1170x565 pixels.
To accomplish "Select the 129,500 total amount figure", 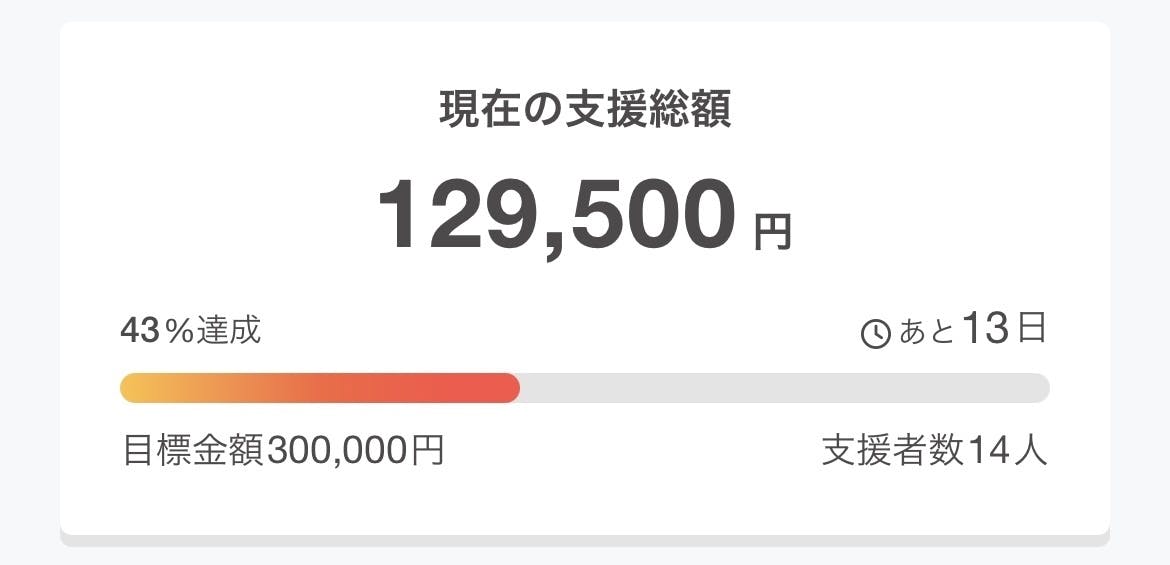I will [556, 214].
